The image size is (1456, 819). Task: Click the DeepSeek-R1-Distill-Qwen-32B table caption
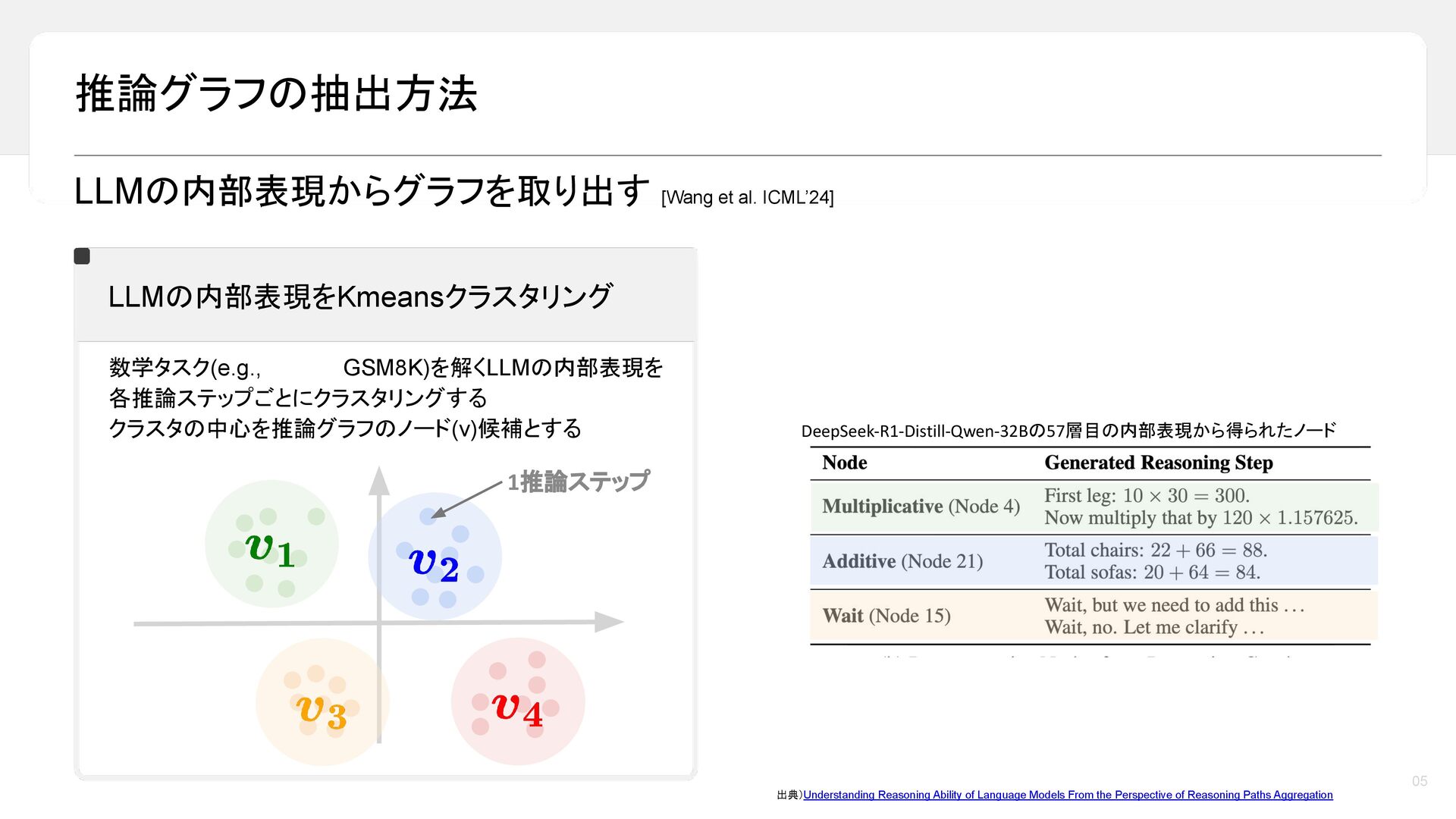point(1068,431)
